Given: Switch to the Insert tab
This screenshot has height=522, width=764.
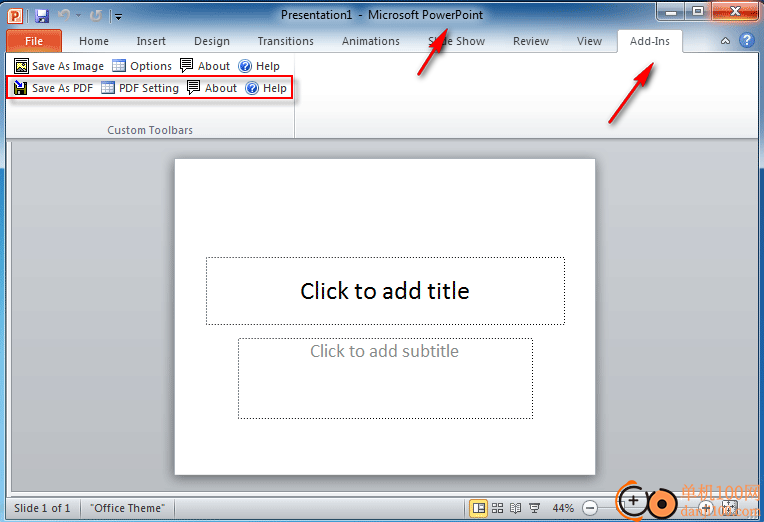Looking at the screenshot, I should pyautogui.click(x=151, y=41).
